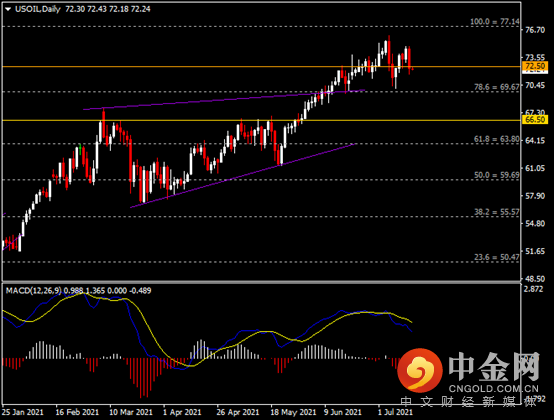Click the yellow 66.50 horizontal line
The image size is (554, 420).
click(x=261, y=120)
